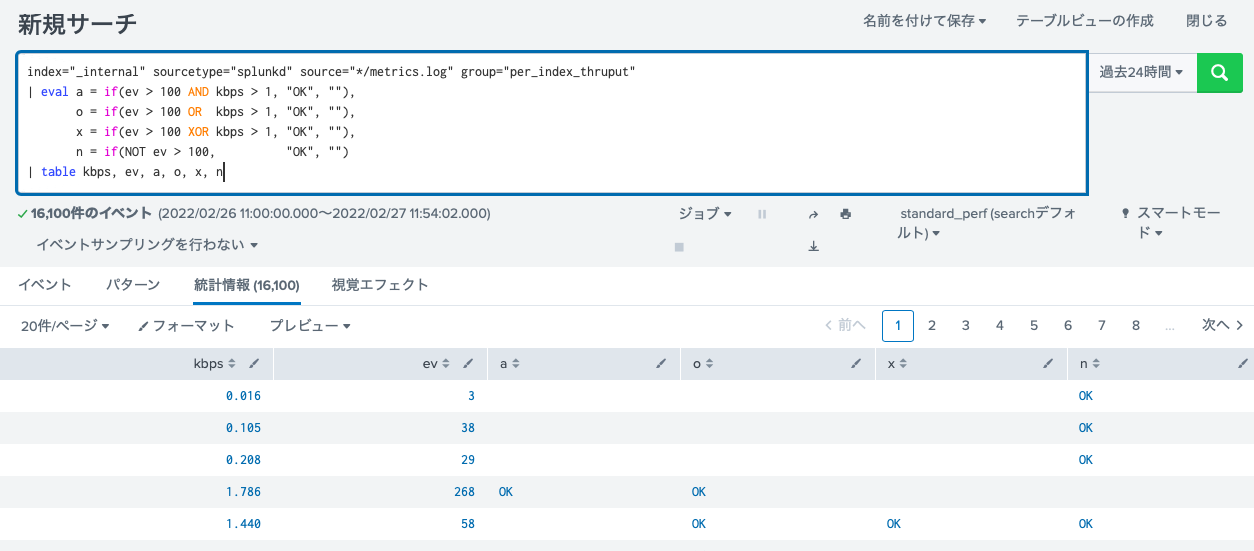Switch to the 視覚エフェクト tab
The image size is (1254, 551).
coord(380,285)
